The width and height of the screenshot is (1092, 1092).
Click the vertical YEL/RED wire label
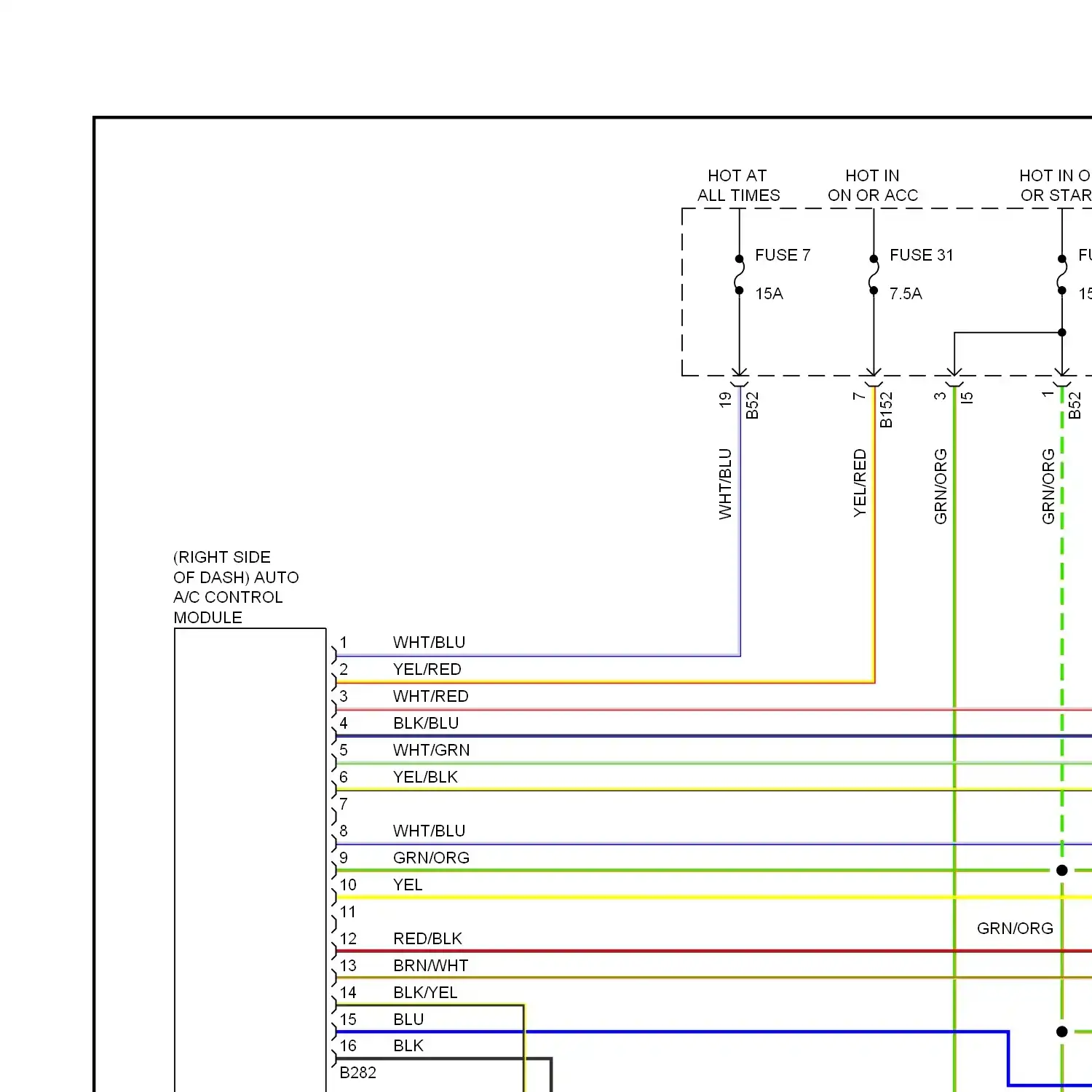[x=860, y=483]
